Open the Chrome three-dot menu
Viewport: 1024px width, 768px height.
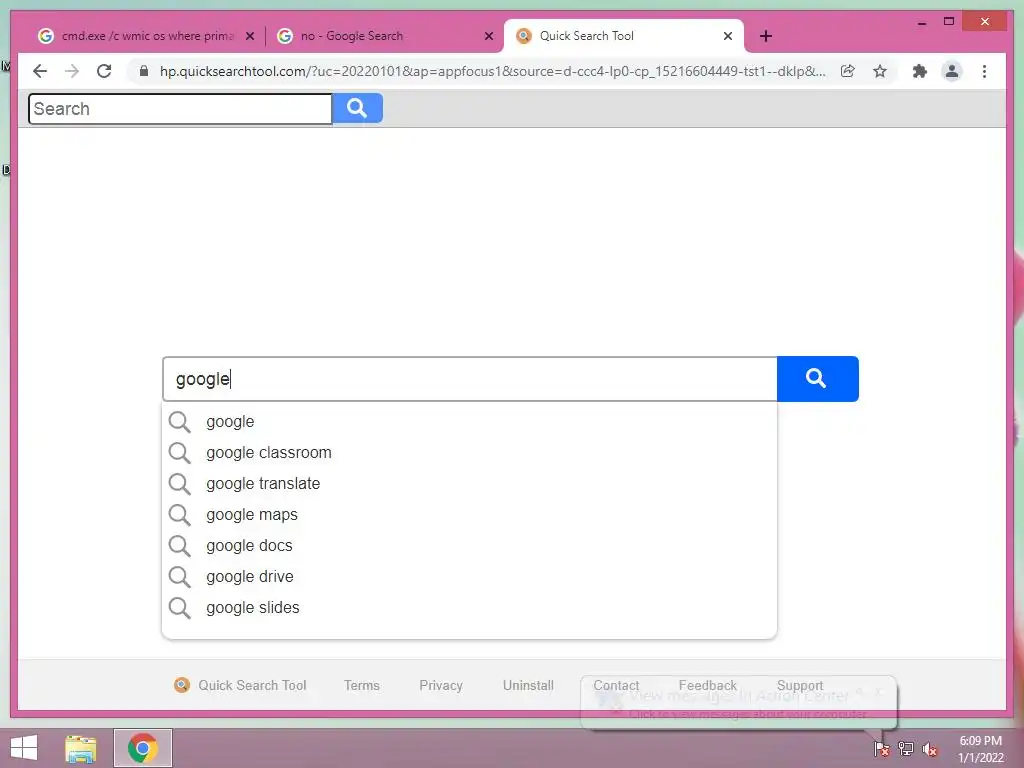(984, 71)
